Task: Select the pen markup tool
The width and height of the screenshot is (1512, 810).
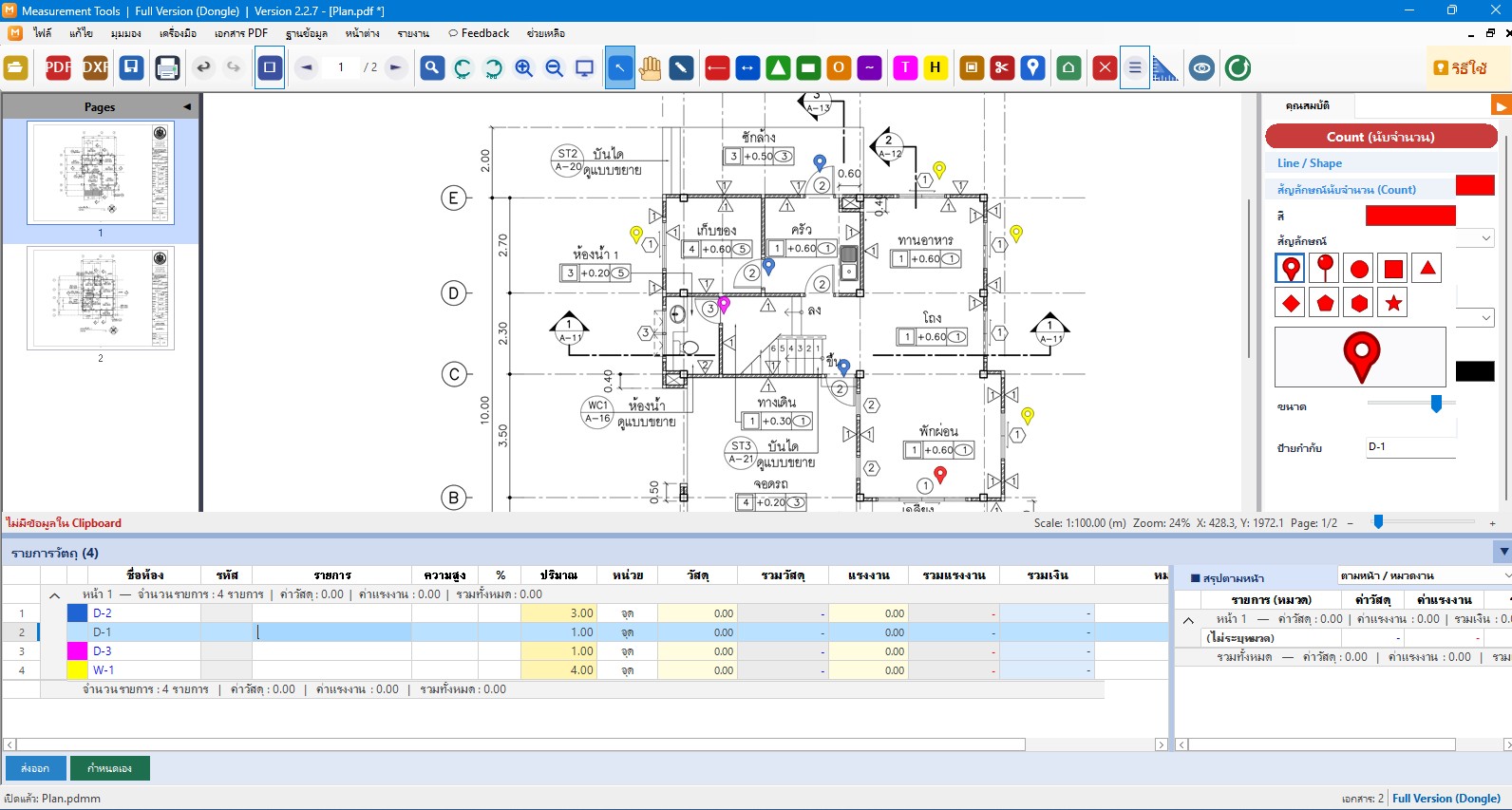Action: click(x=681, y=67)
